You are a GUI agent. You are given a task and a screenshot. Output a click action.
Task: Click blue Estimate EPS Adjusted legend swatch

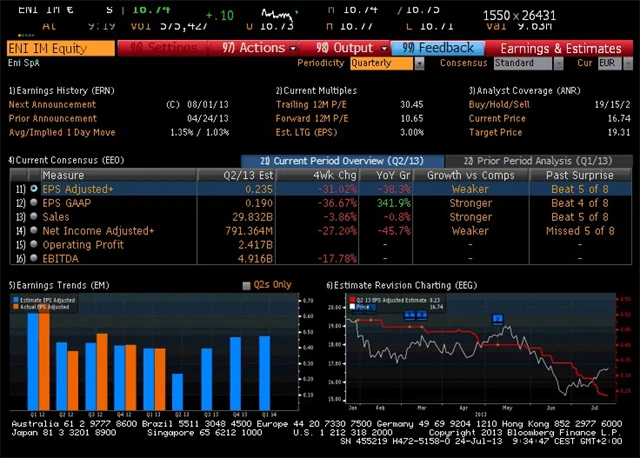[x=13, y=299]
